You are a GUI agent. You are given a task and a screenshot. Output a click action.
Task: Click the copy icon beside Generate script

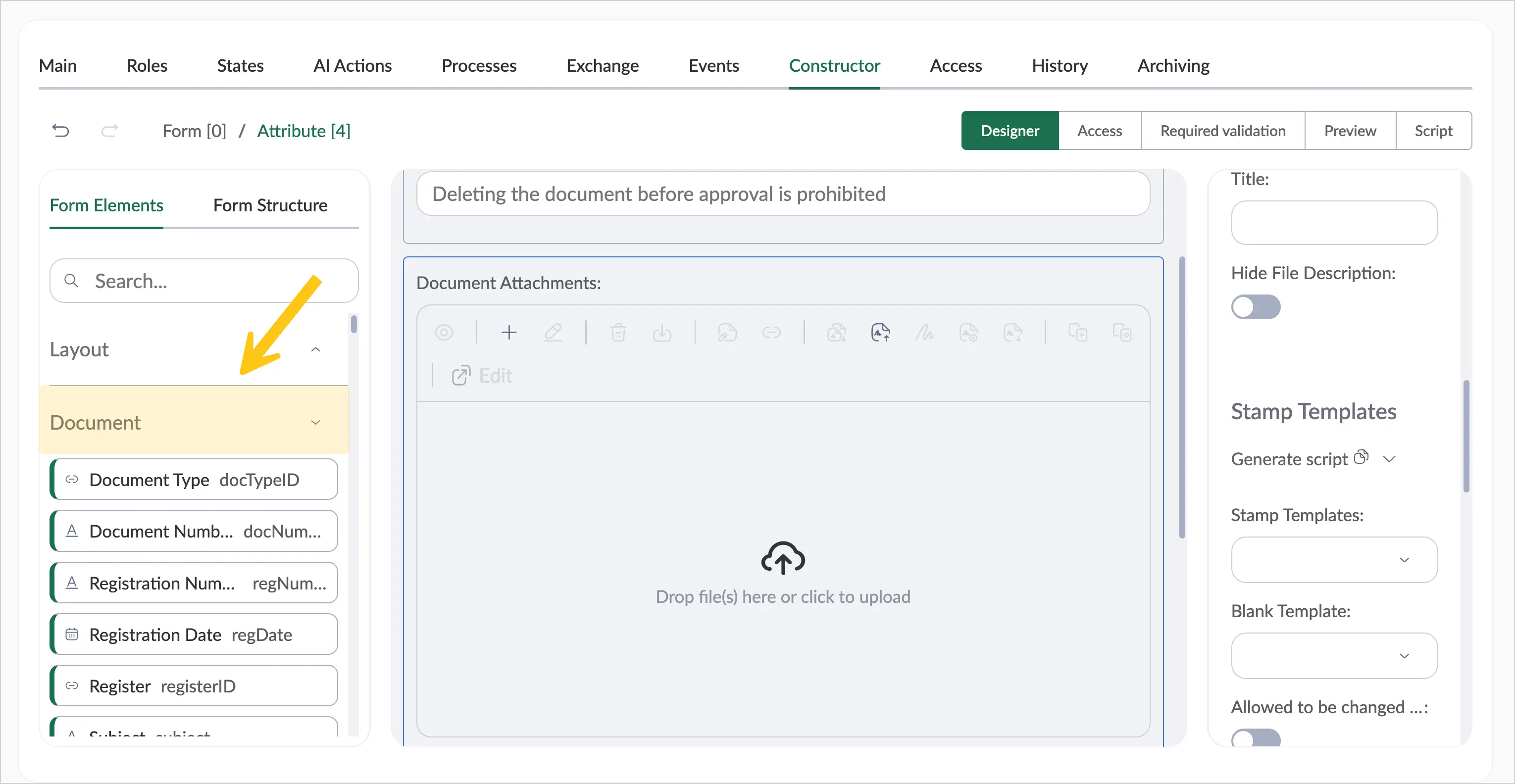pos(1361,457)
